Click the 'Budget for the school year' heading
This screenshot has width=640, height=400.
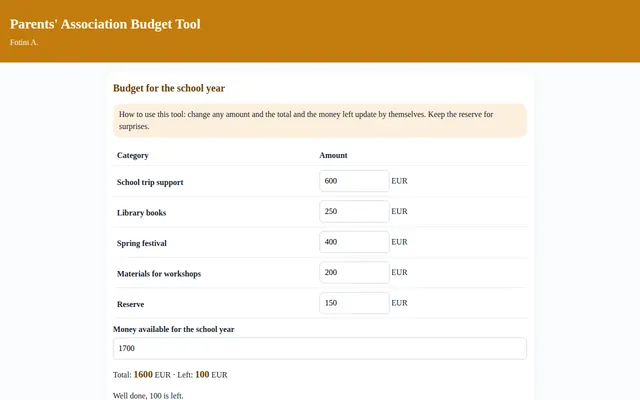coord(169,88)
